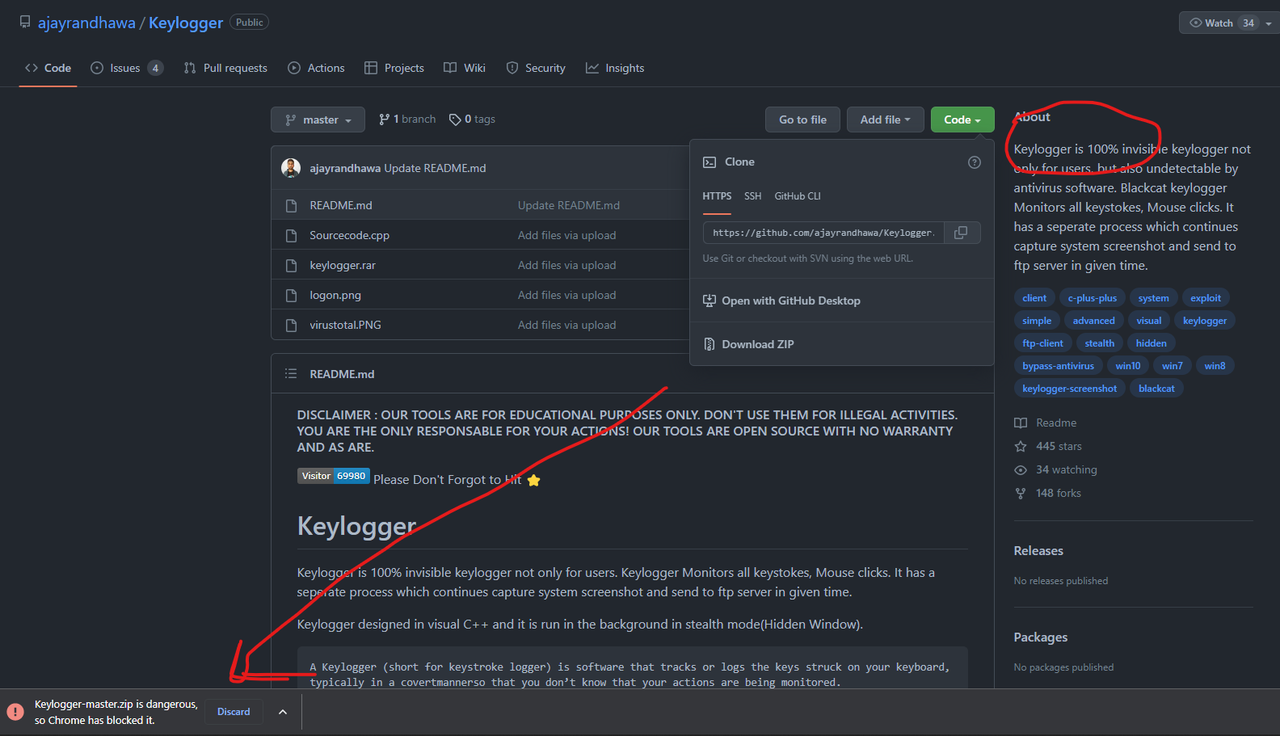1280x736 pixels.
Task: Copy the HTTPS clone URL to clipboard
Action: [x=961, y=233]
